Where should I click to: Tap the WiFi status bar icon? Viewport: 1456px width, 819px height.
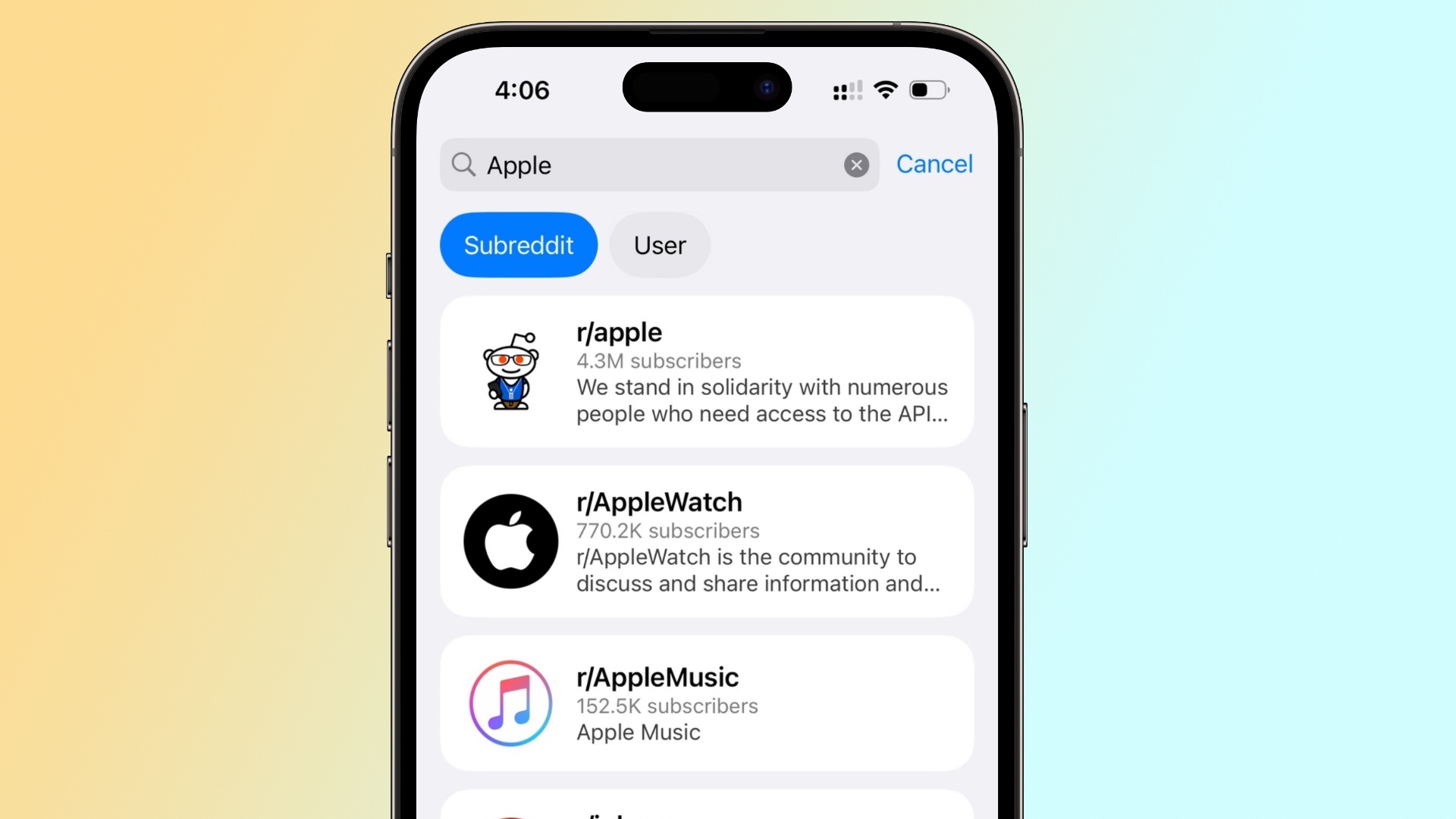click(x=884, y=89)
